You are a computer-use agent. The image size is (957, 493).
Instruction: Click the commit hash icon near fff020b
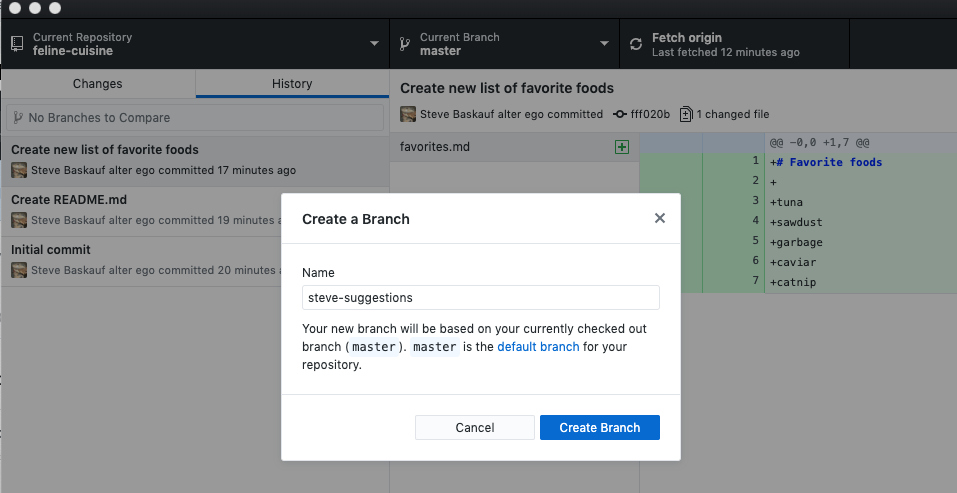click(x=619, y=114)
